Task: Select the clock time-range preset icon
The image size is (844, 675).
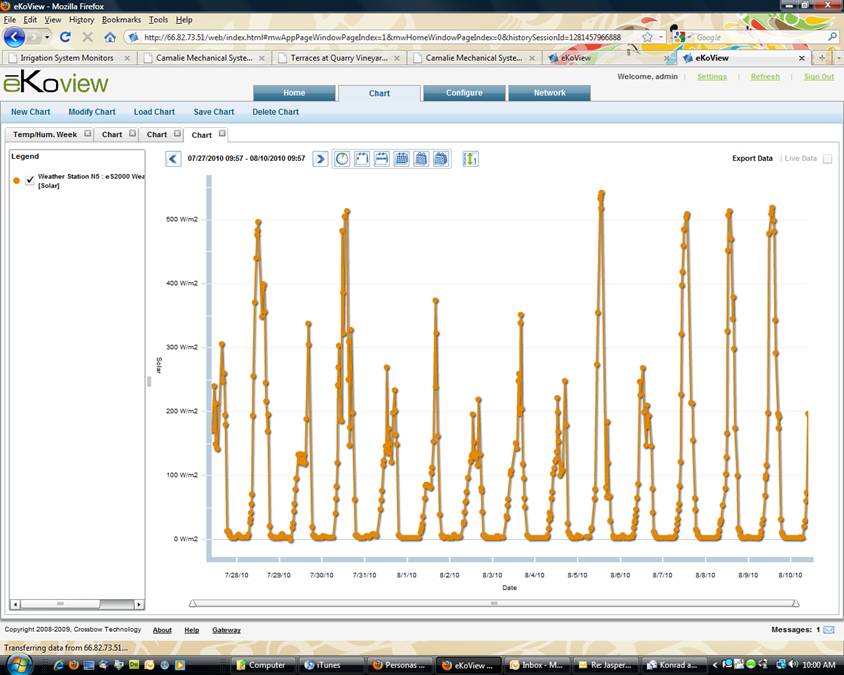Action: 343,159
